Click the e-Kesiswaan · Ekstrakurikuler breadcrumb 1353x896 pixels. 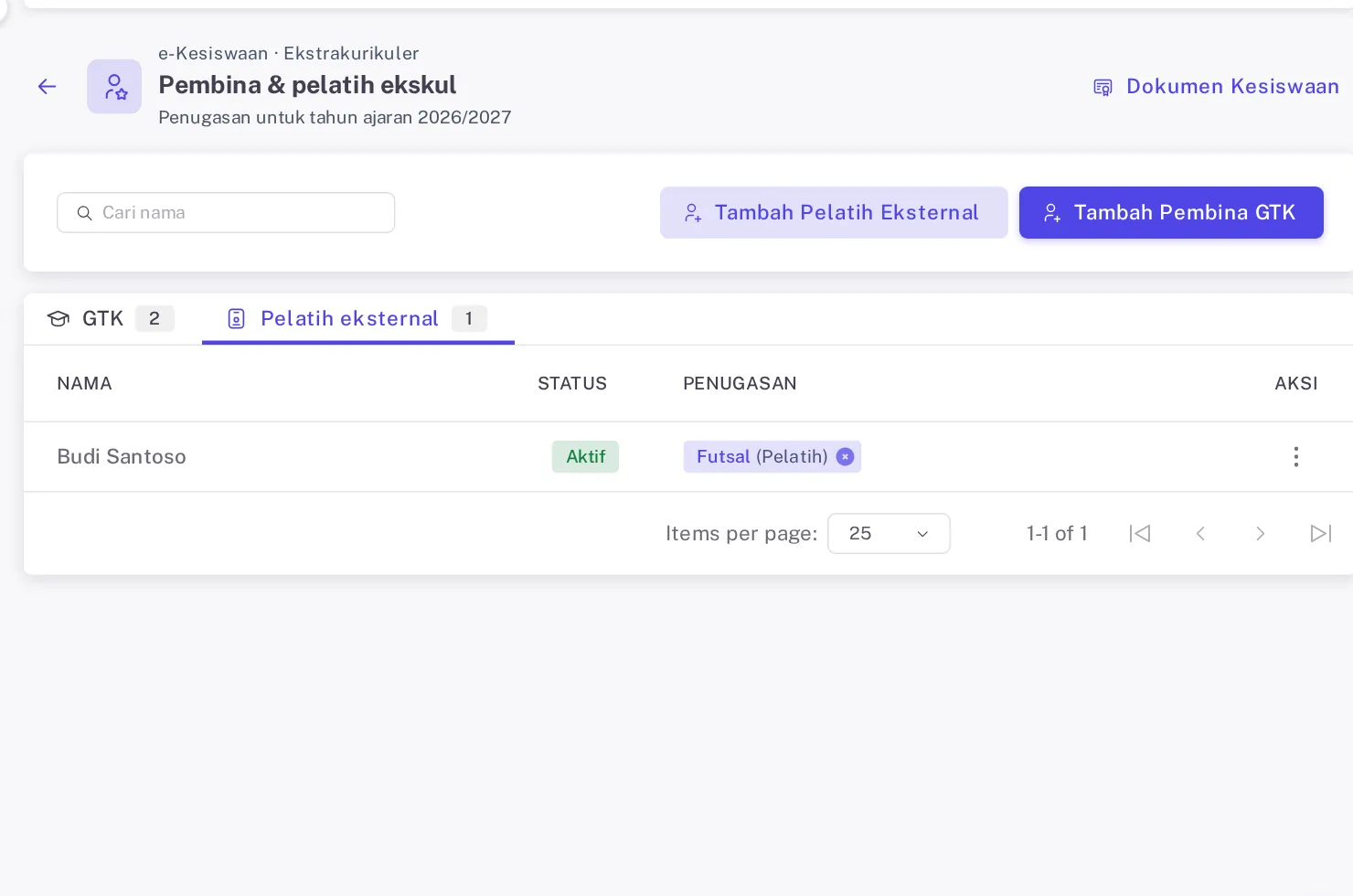[x=289, y=53]
